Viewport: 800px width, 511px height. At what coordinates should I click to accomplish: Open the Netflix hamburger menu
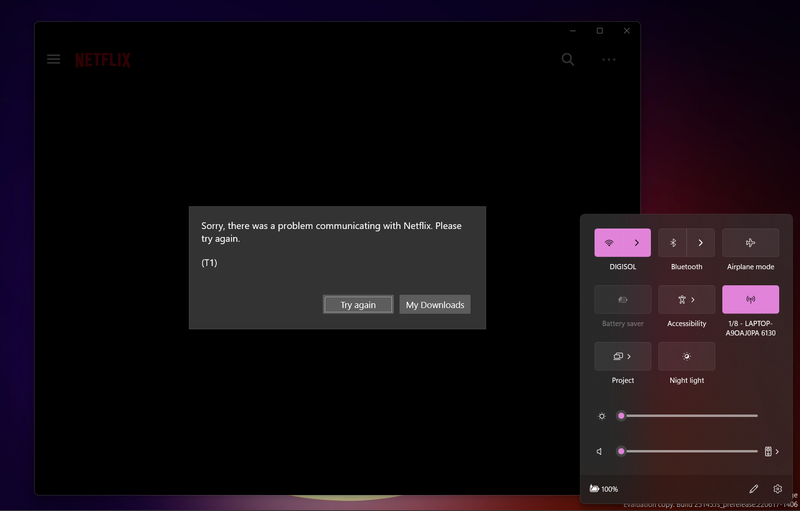tap(54, 59)
